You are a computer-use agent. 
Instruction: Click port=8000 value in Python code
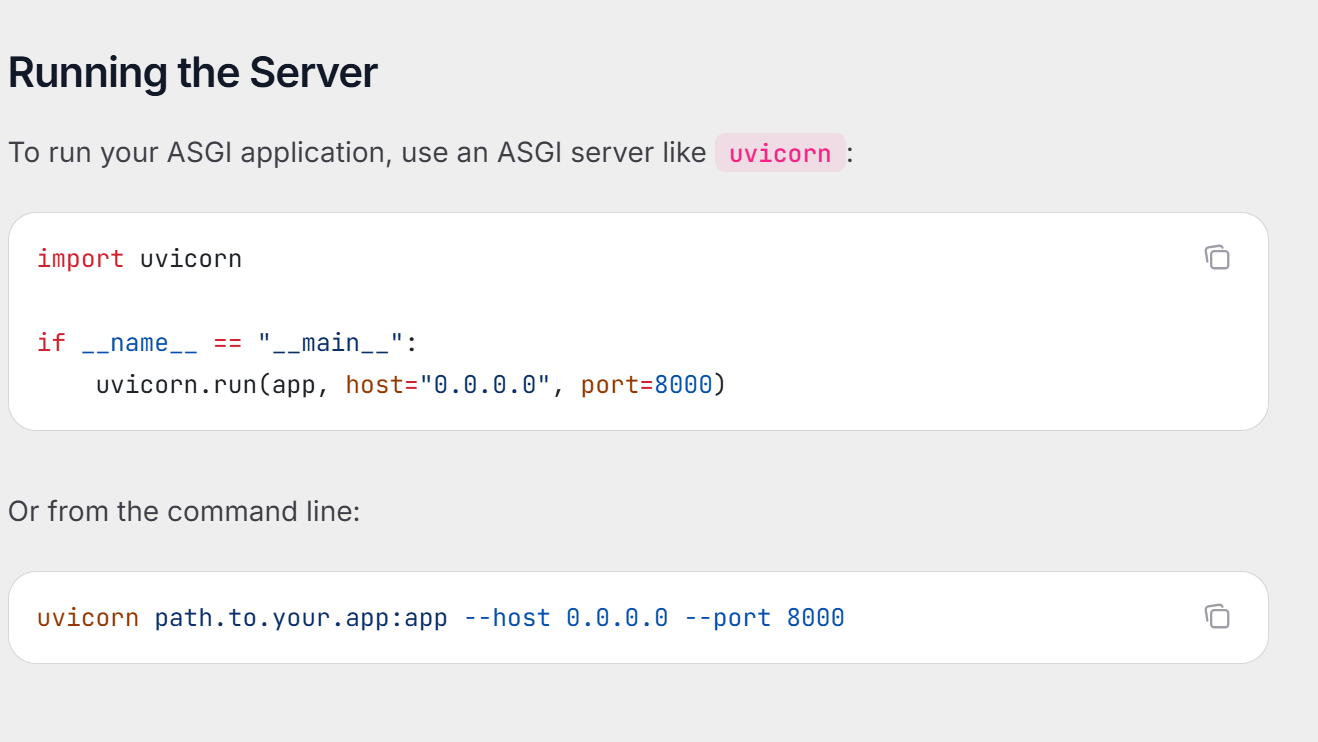[x=647, y=385]
